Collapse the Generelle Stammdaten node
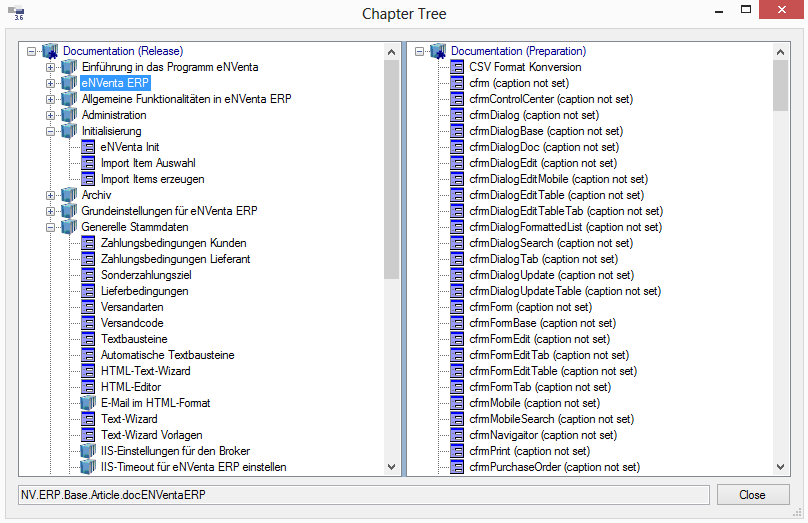This screenshot has width=808, height=523. (x=50, y=227)
